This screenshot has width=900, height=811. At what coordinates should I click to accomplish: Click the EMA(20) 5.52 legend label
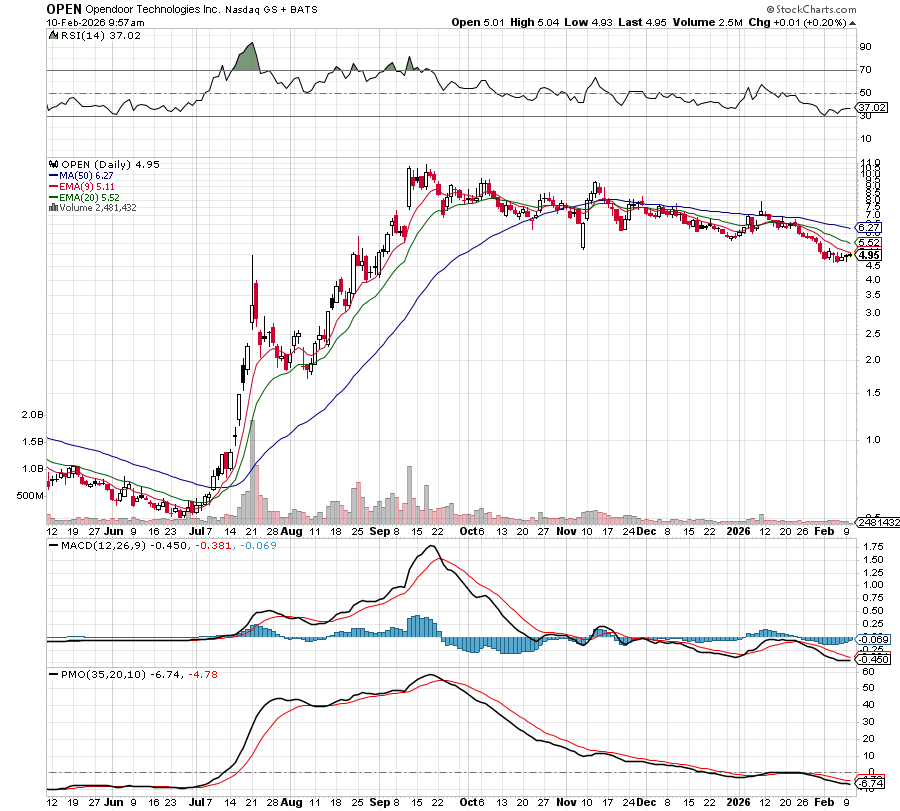click(90, 197)
